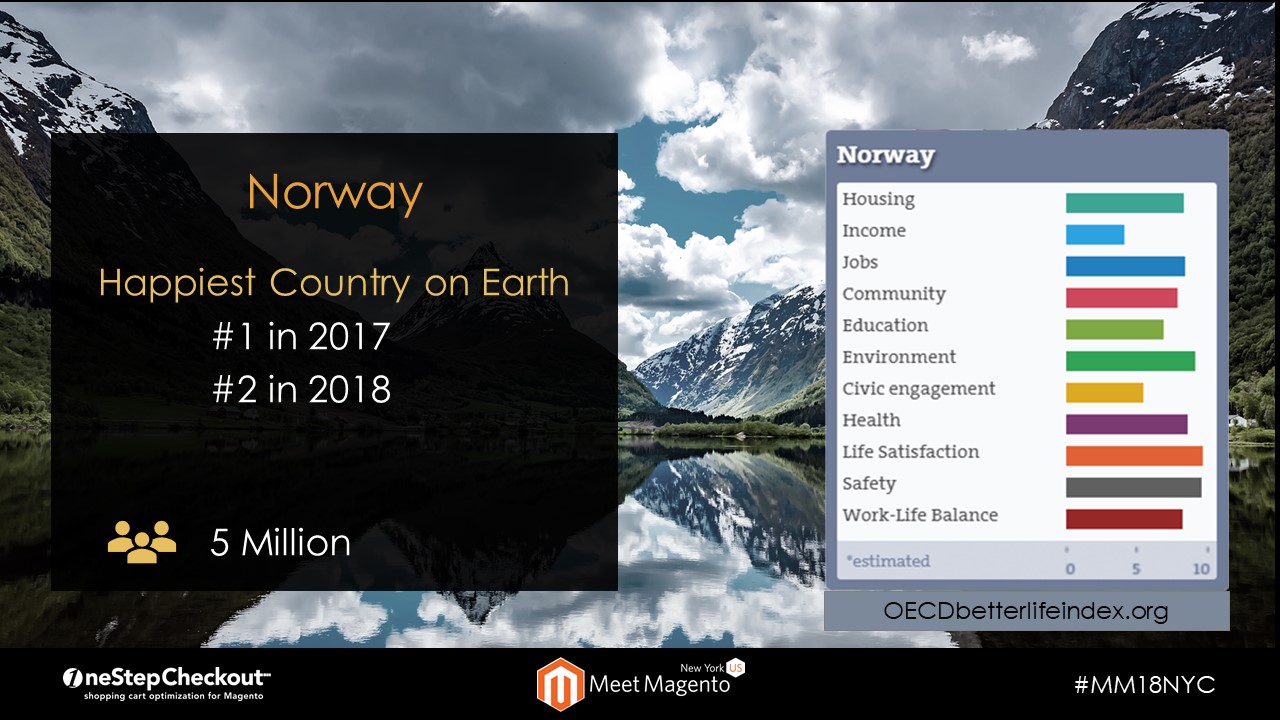The width and height of the screenshot is (1280, 720).
Task: Click the Education olive-green bar
Action: pyautogui.click(x=1114, y=329)
